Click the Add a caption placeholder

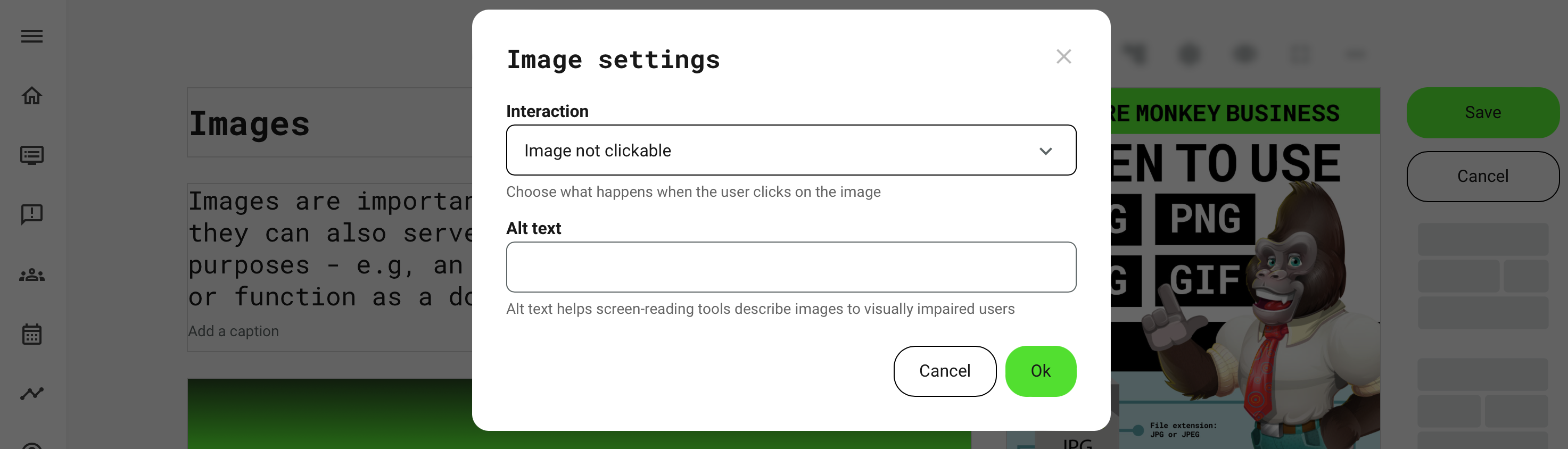click(x=234, y=331)
